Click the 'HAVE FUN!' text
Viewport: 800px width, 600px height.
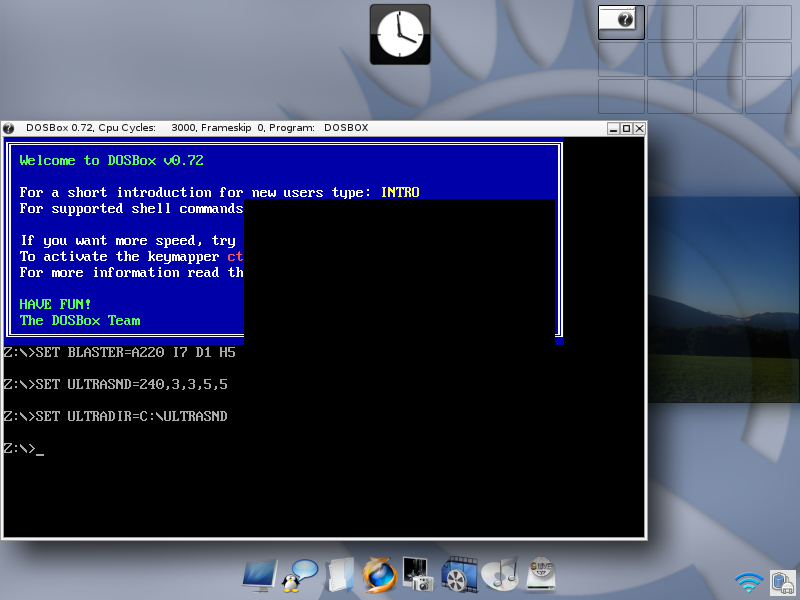pos(55,305)
